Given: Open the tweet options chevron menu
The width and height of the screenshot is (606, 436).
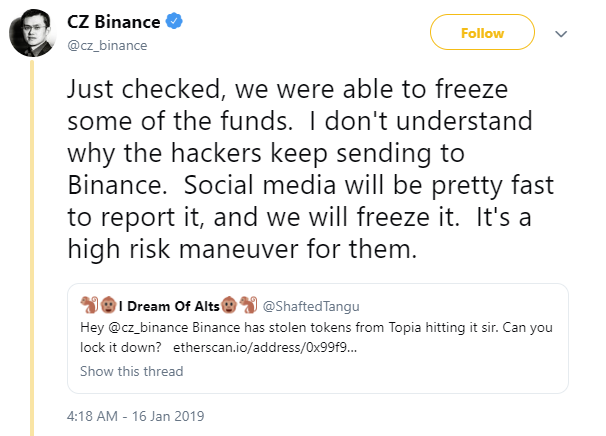Looking at the screenshot, I should [x=560, y=33].
